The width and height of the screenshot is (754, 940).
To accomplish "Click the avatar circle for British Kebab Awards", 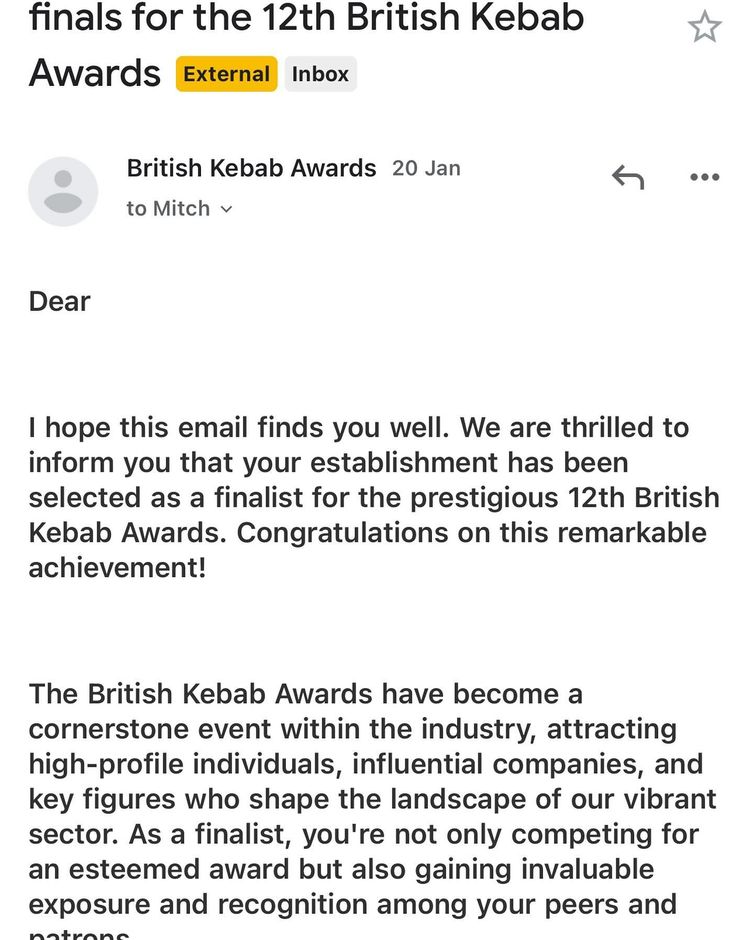I will point(63,188).
